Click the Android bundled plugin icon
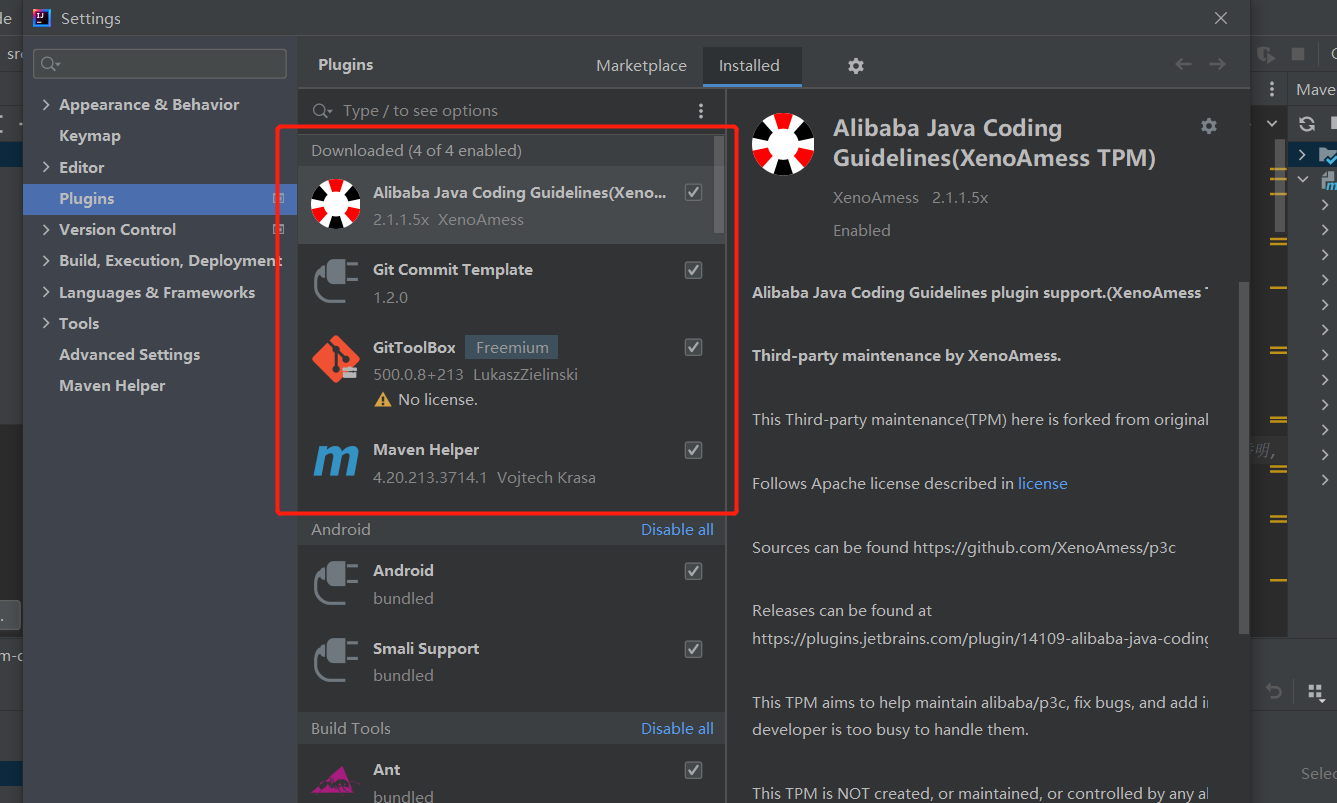Viewport: 1337px width, 803px height. 335,583
